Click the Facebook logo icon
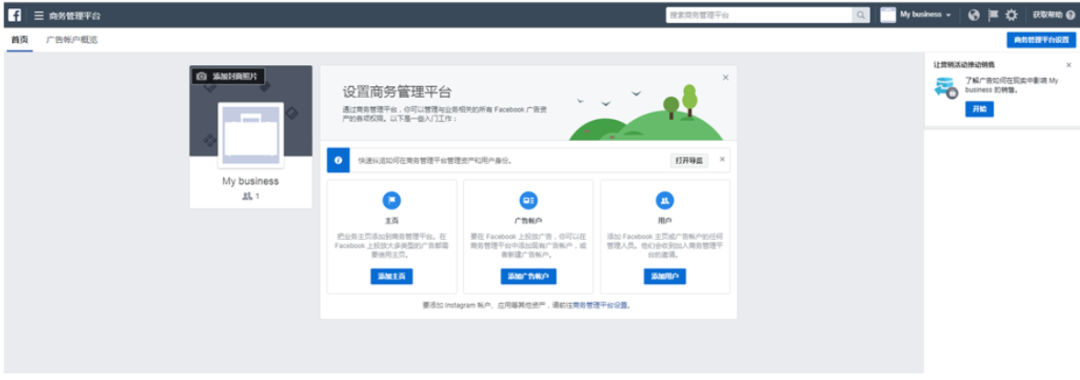 tap(15, 15)
